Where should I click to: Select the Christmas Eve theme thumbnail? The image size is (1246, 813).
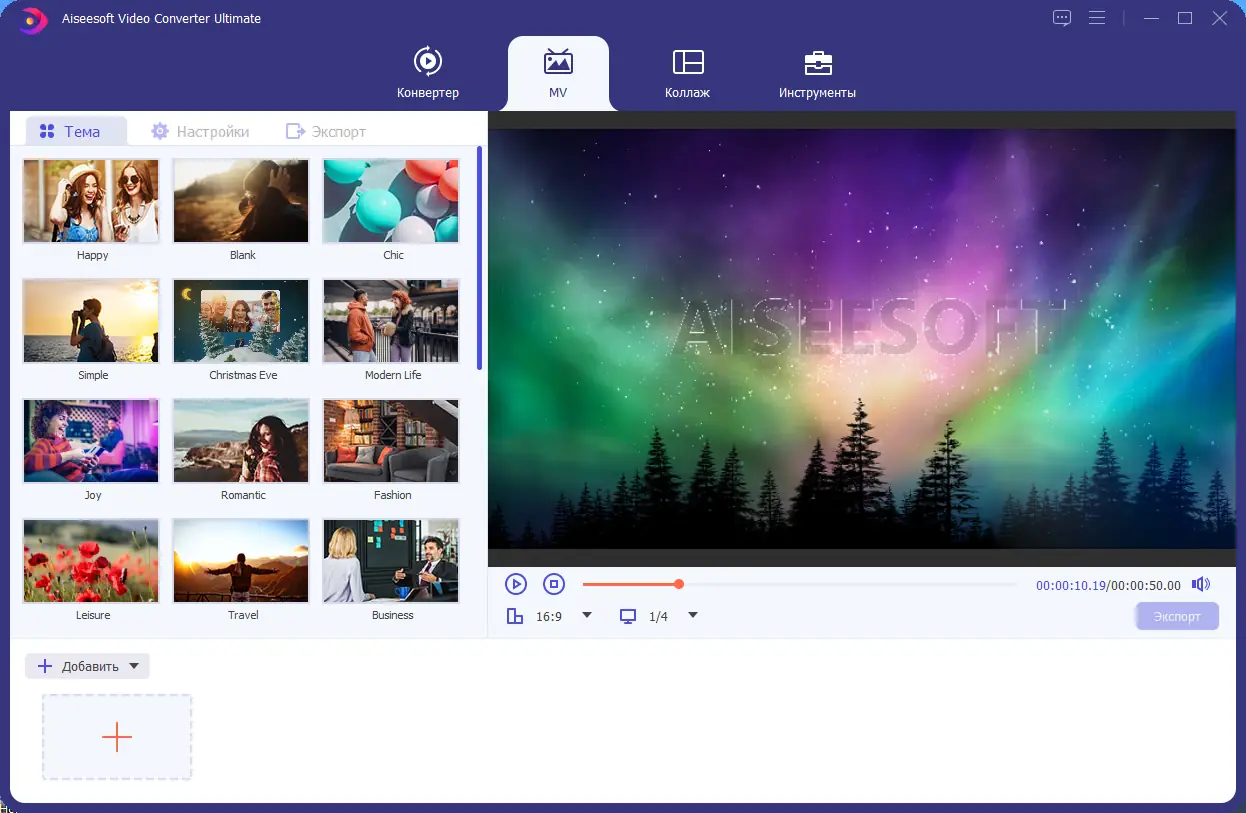click(241, 321)
